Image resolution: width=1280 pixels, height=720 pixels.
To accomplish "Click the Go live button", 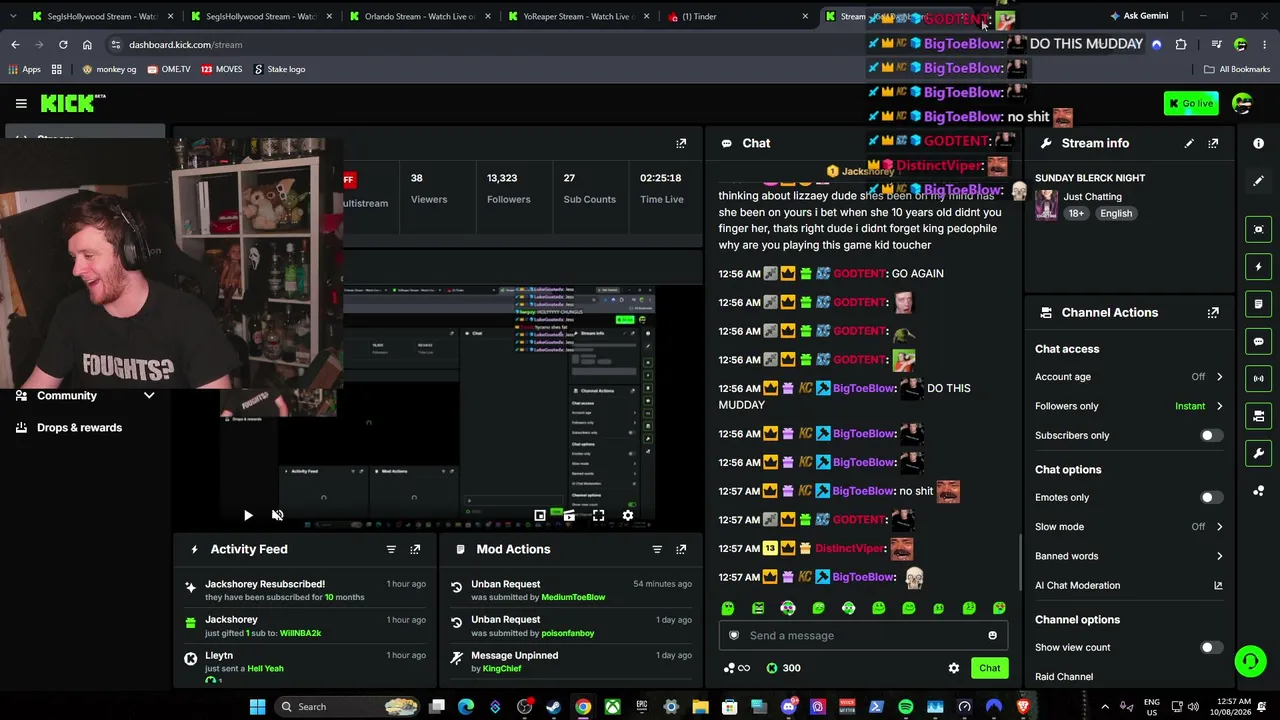I will click(1190, 103).
